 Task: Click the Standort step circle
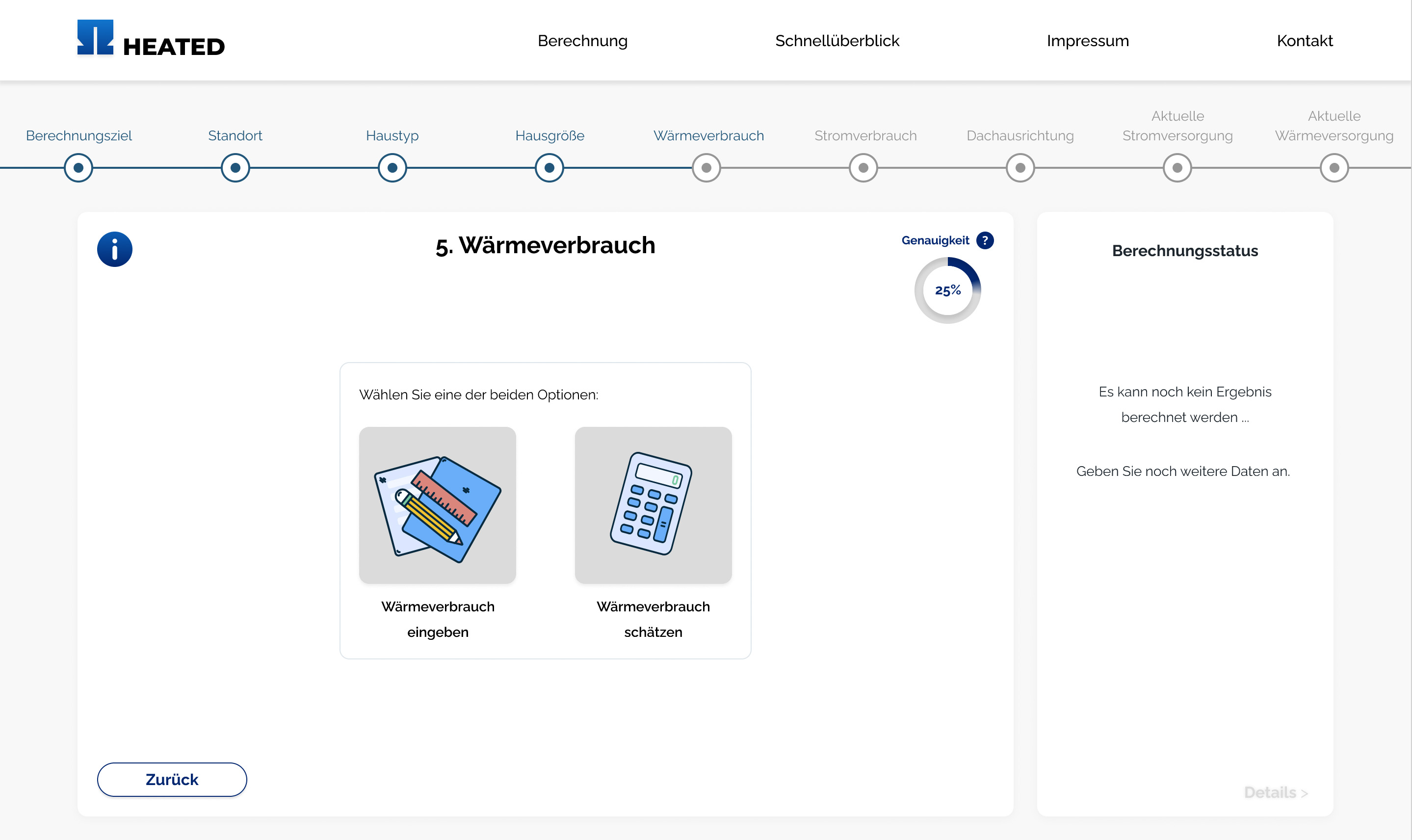235,168
